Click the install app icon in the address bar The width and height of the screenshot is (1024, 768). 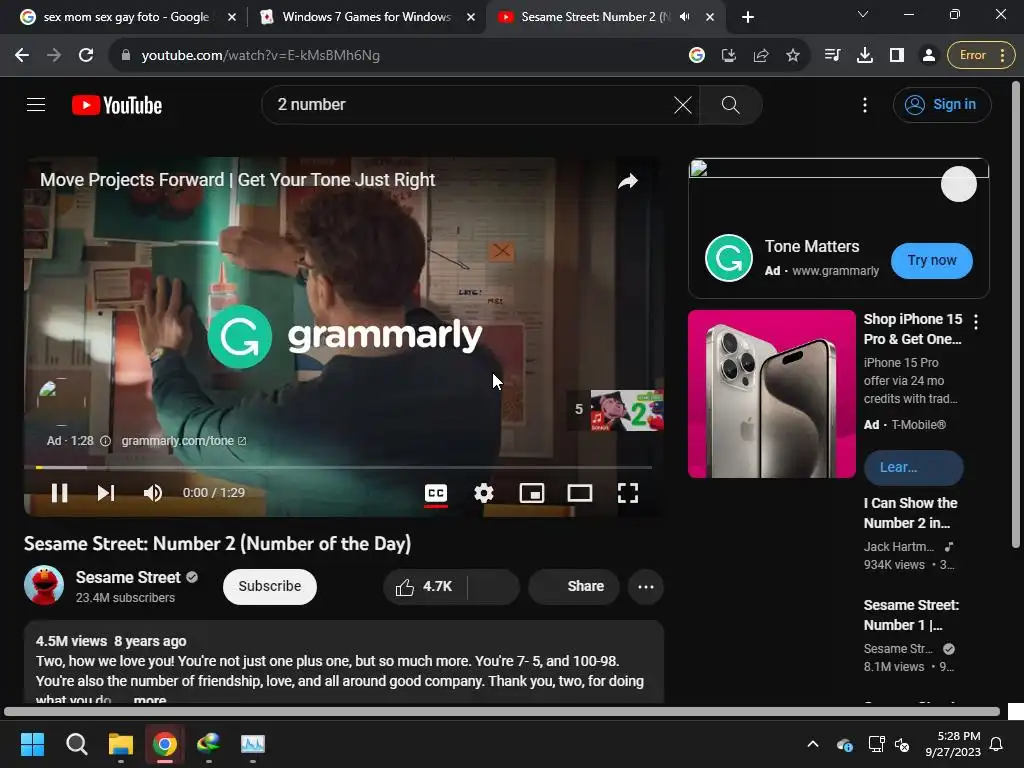729,56
